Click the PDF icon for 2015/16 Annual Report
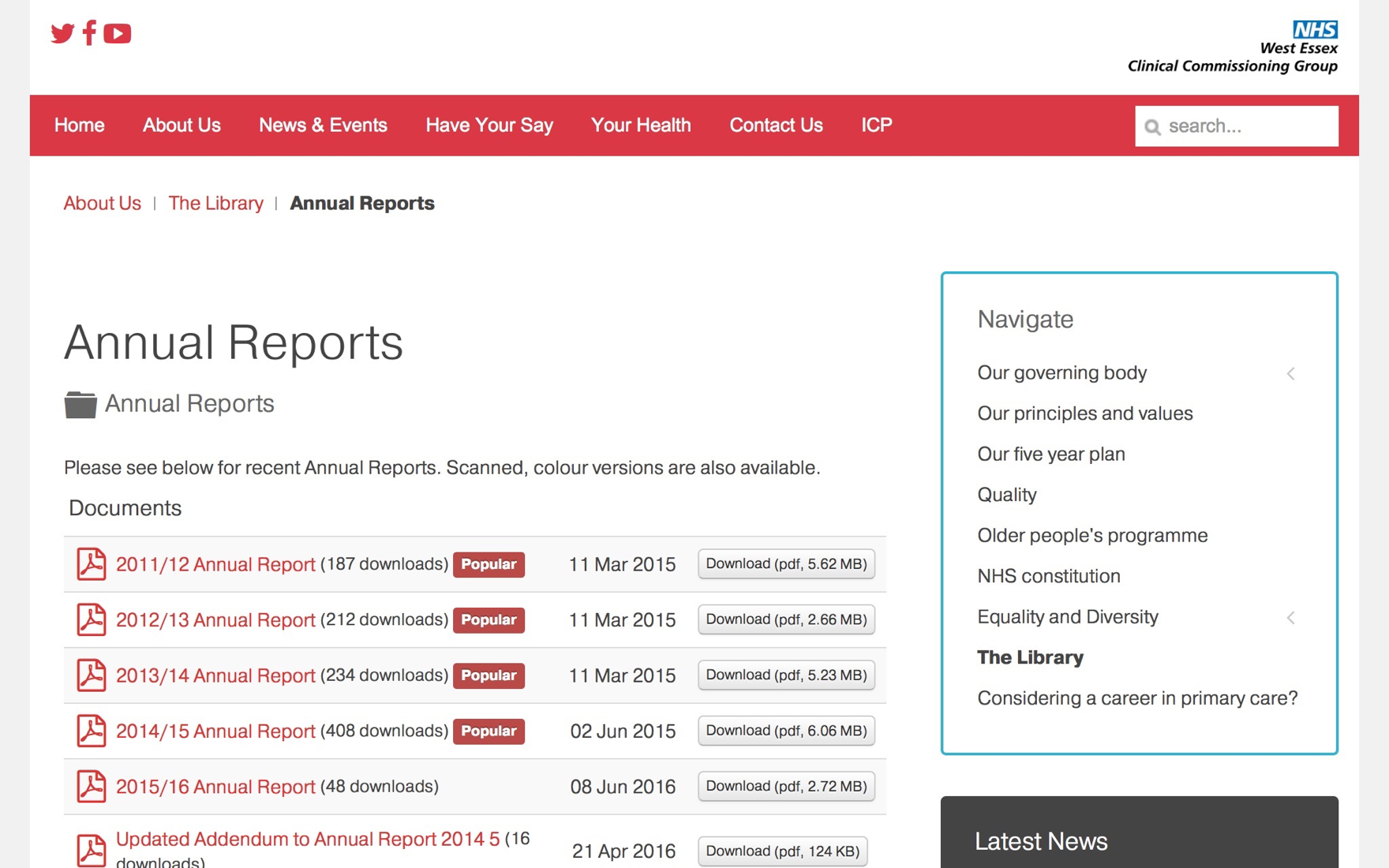Image resolution: width=1389 pixels, height=868 pixels. click(x=91, y=787)
